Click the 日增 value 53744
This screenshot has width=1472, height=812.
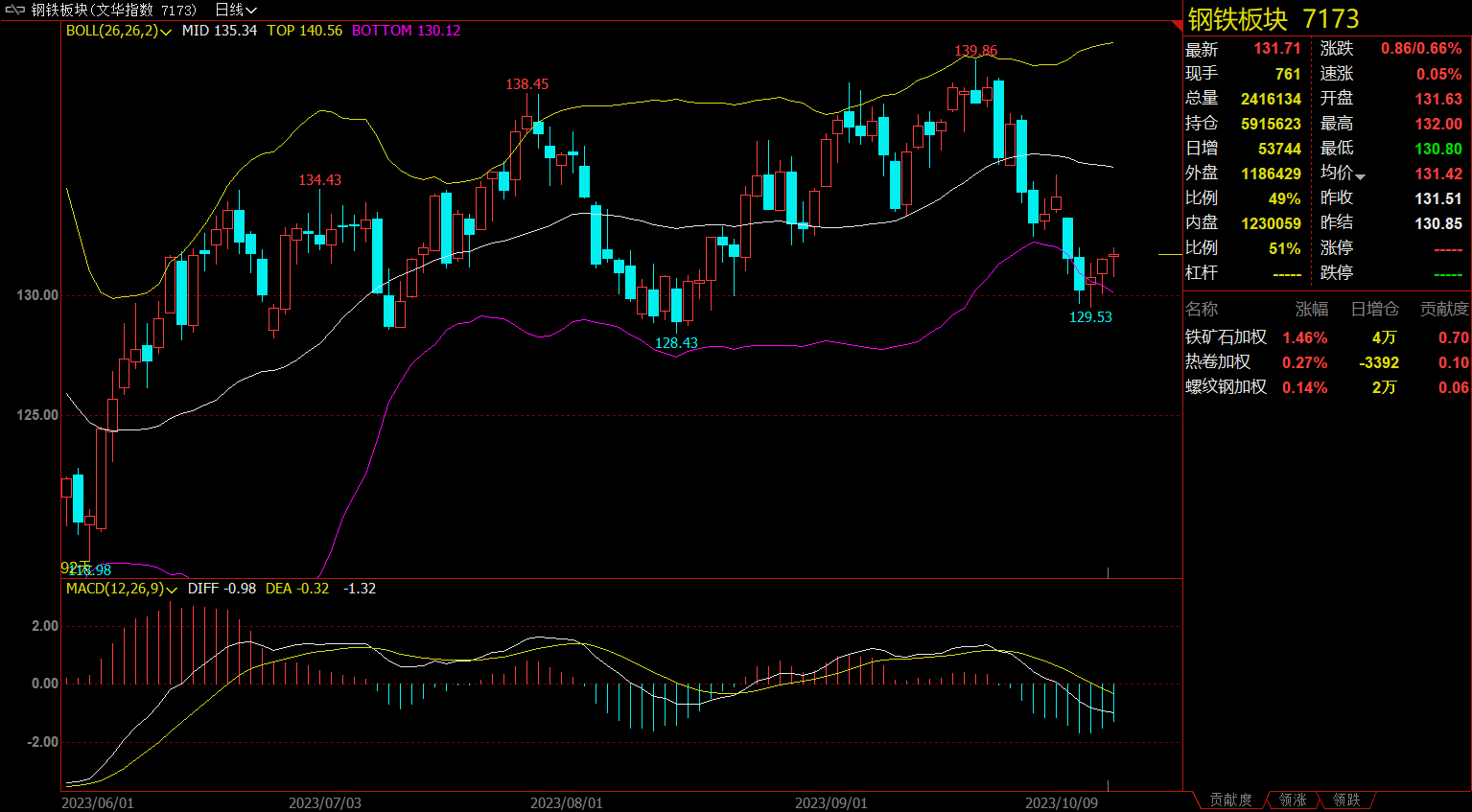1279,149
